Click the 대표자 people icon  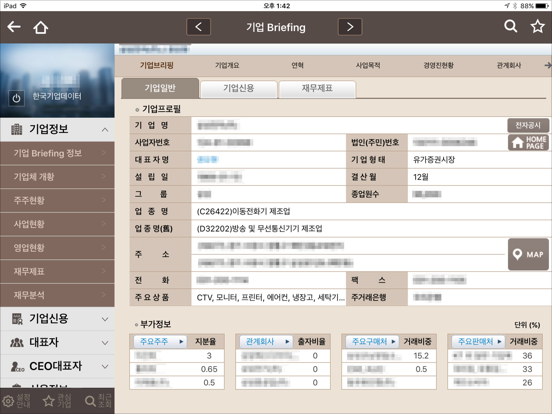[17, 343]
